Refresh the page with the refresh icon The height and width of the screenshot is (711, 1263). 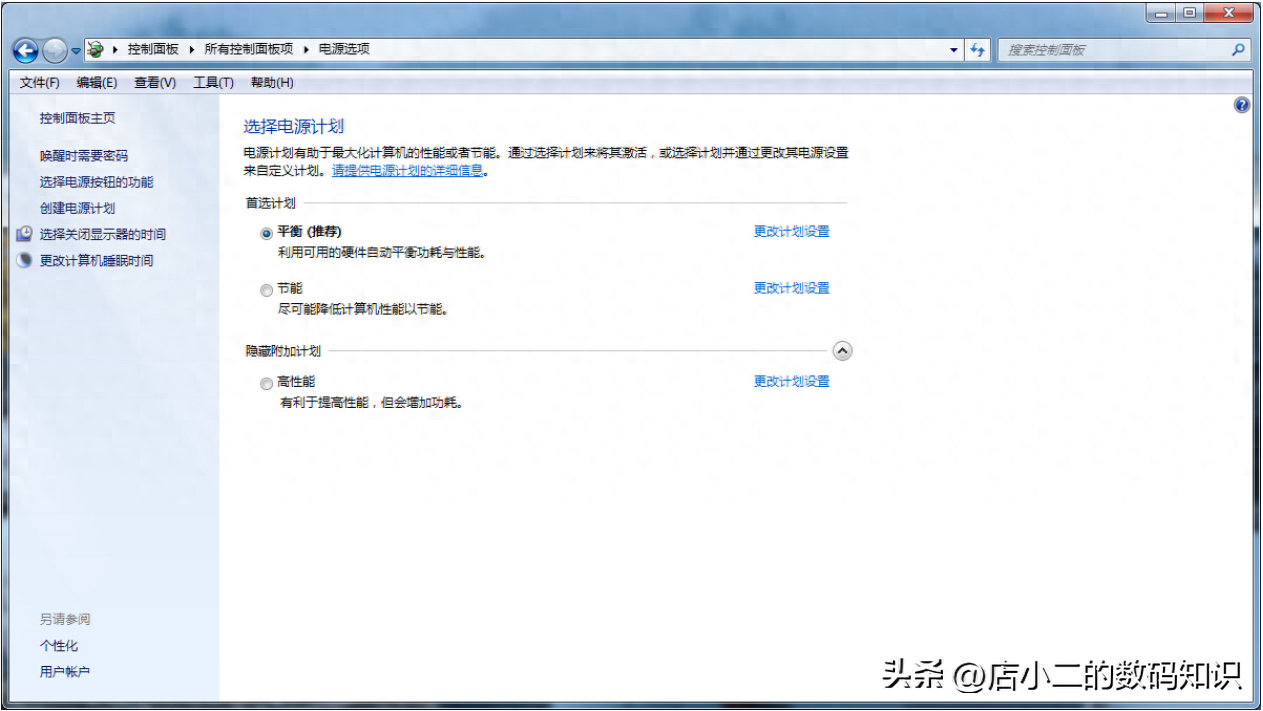pos(977,50)
